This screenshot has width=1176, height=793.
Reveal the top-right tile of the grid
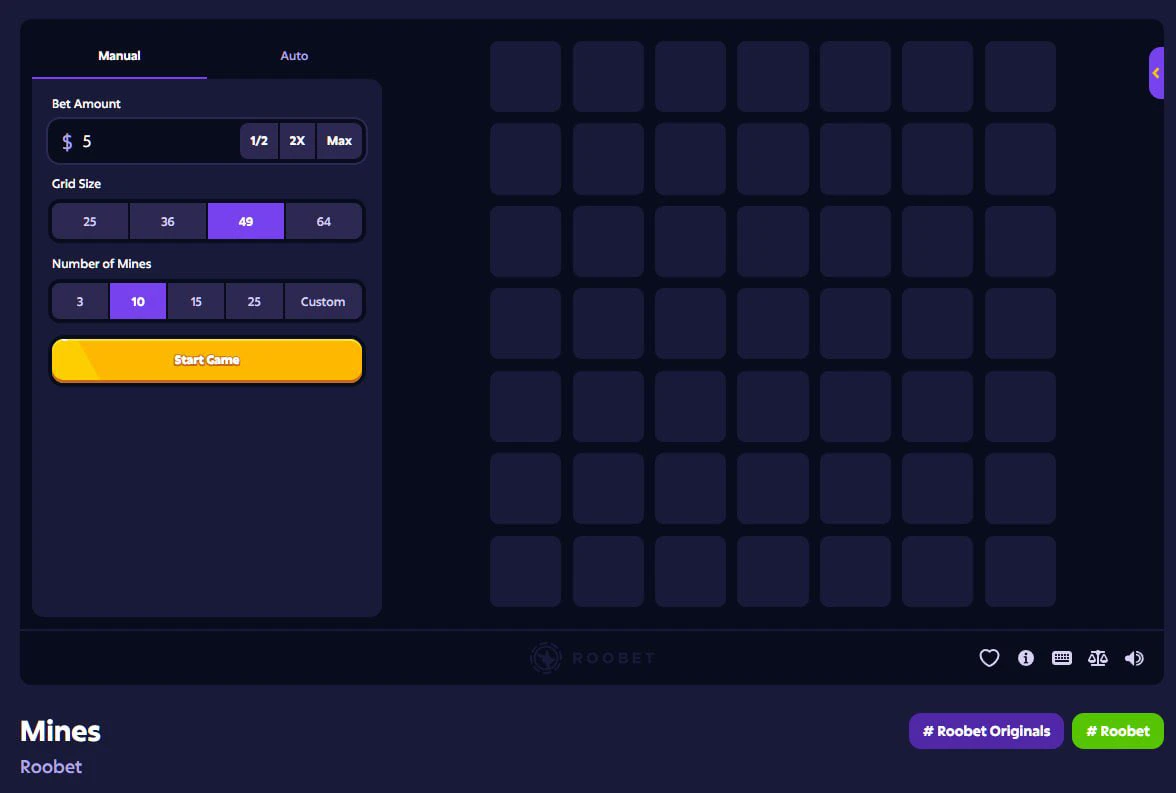(x=1020, y=77)
